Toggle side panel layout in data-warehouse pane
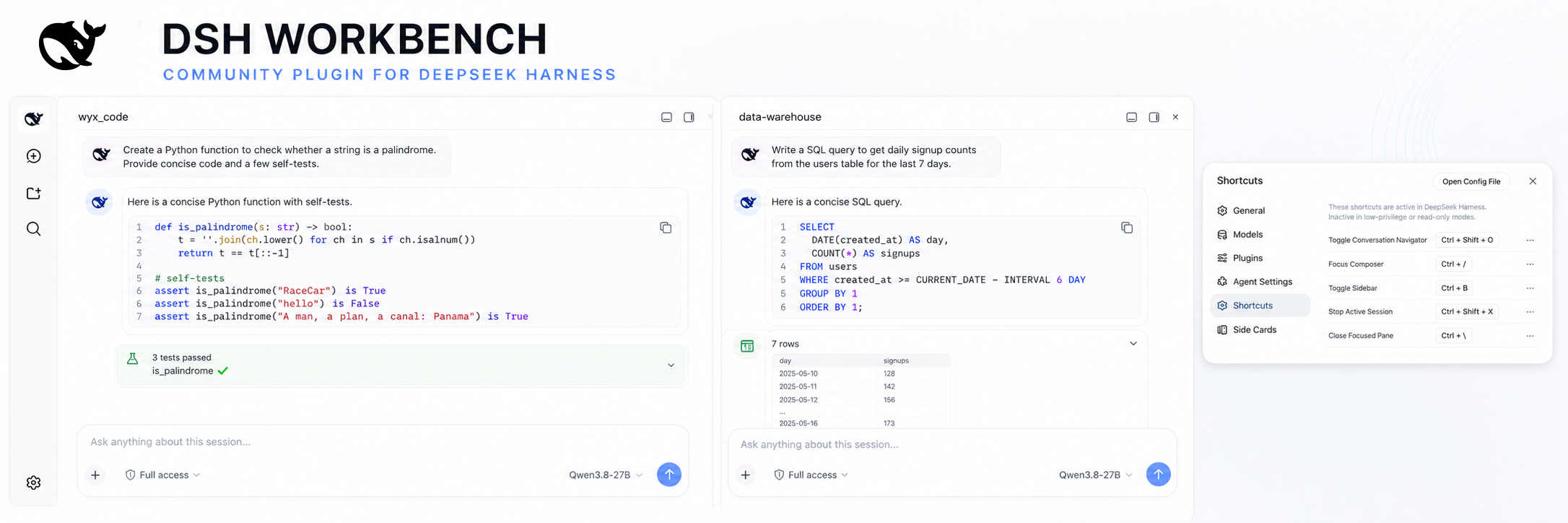The width and height of the screenshot is (1568, 523). pos(1154,117)
